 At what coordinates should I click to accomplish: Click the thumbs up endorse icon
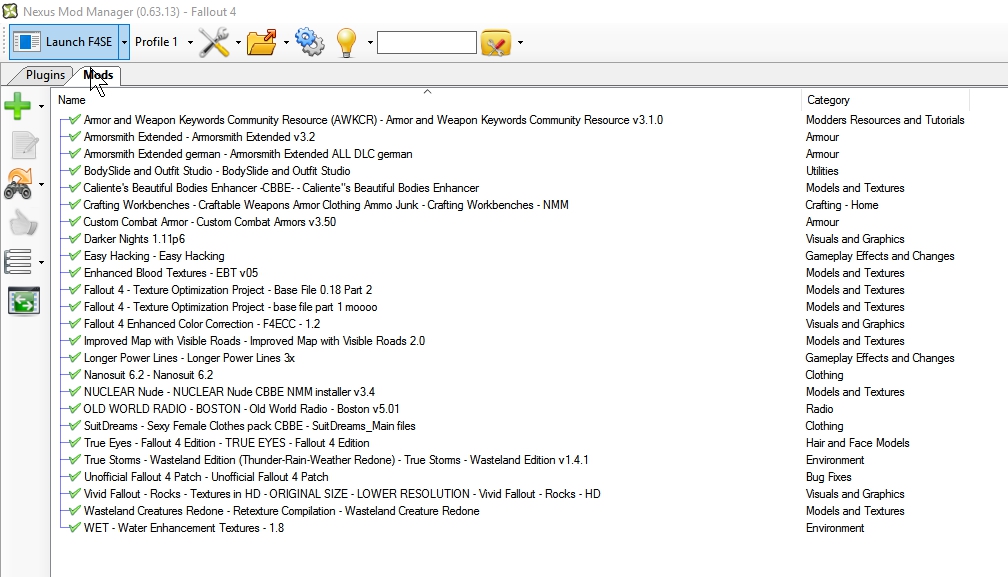pyautogui.click(x=24, y=223)
